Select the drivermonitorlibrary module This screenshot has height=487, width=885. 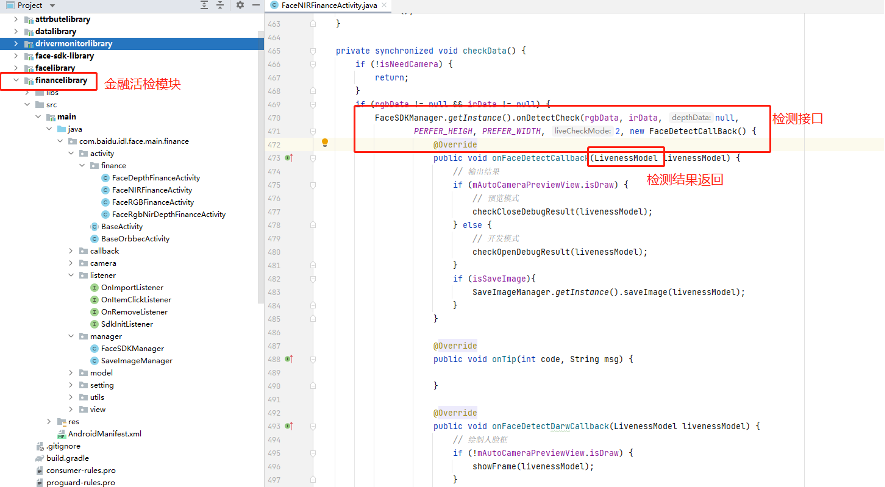73,43
